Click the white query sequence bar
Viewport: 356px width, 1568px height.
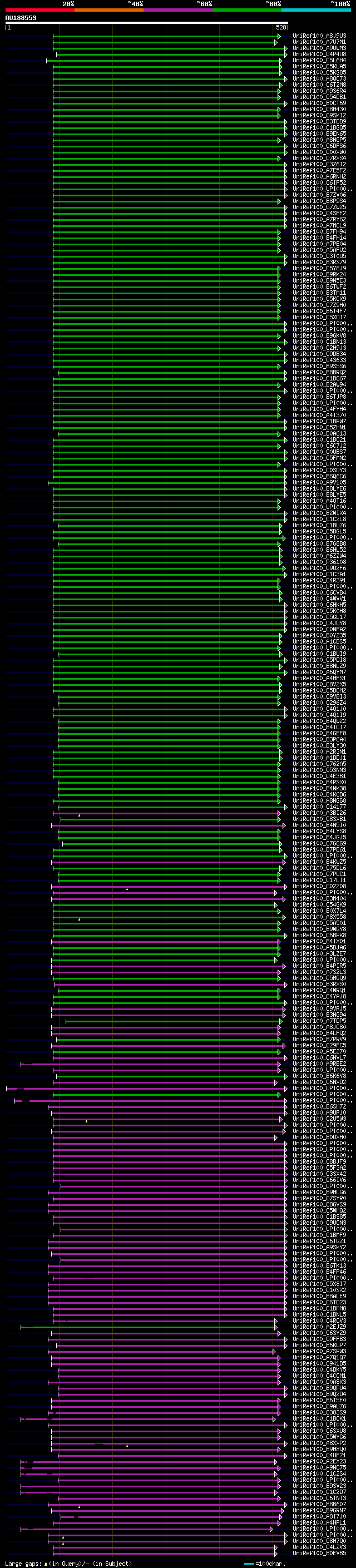(x=146, y=22)
